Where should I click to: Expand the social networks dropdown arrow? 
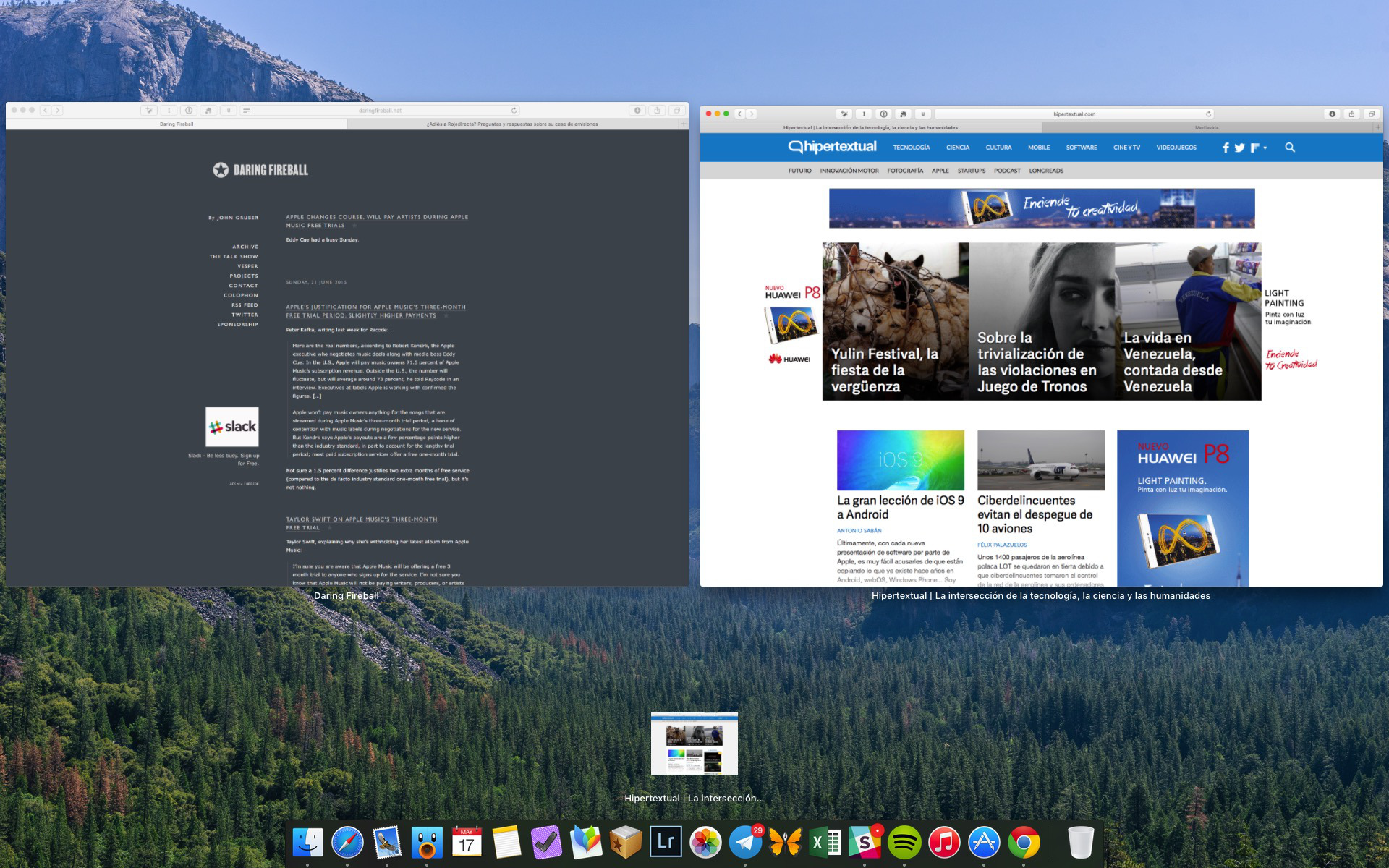(x=1265, y=148)
